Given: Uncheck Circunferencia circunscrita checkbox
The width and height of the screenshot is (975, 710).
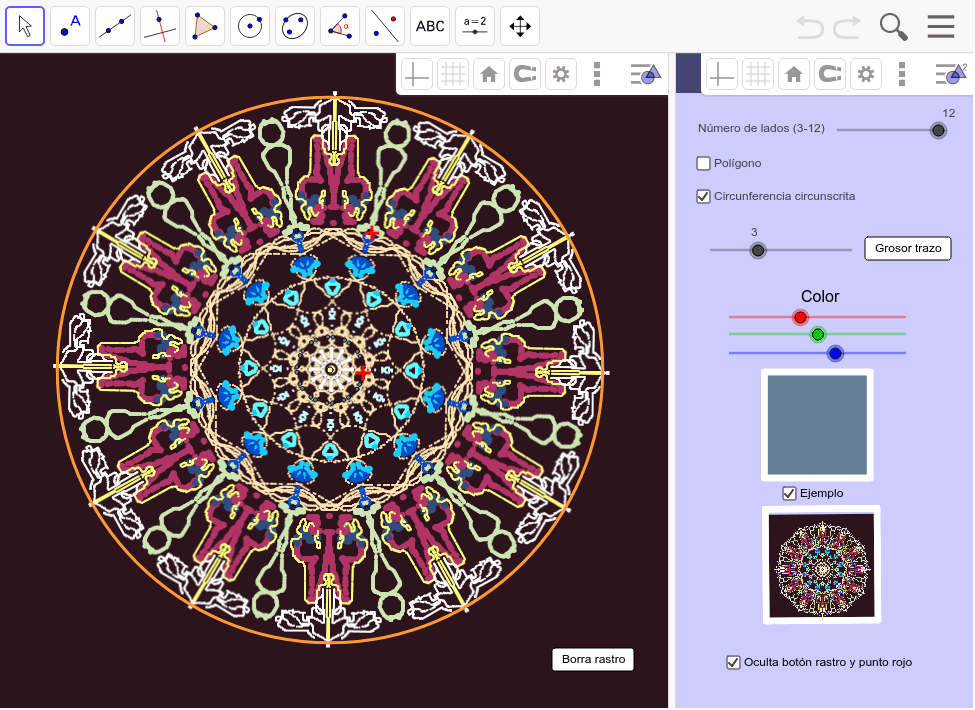Looking at the screenshot, I should coord(703,196).
